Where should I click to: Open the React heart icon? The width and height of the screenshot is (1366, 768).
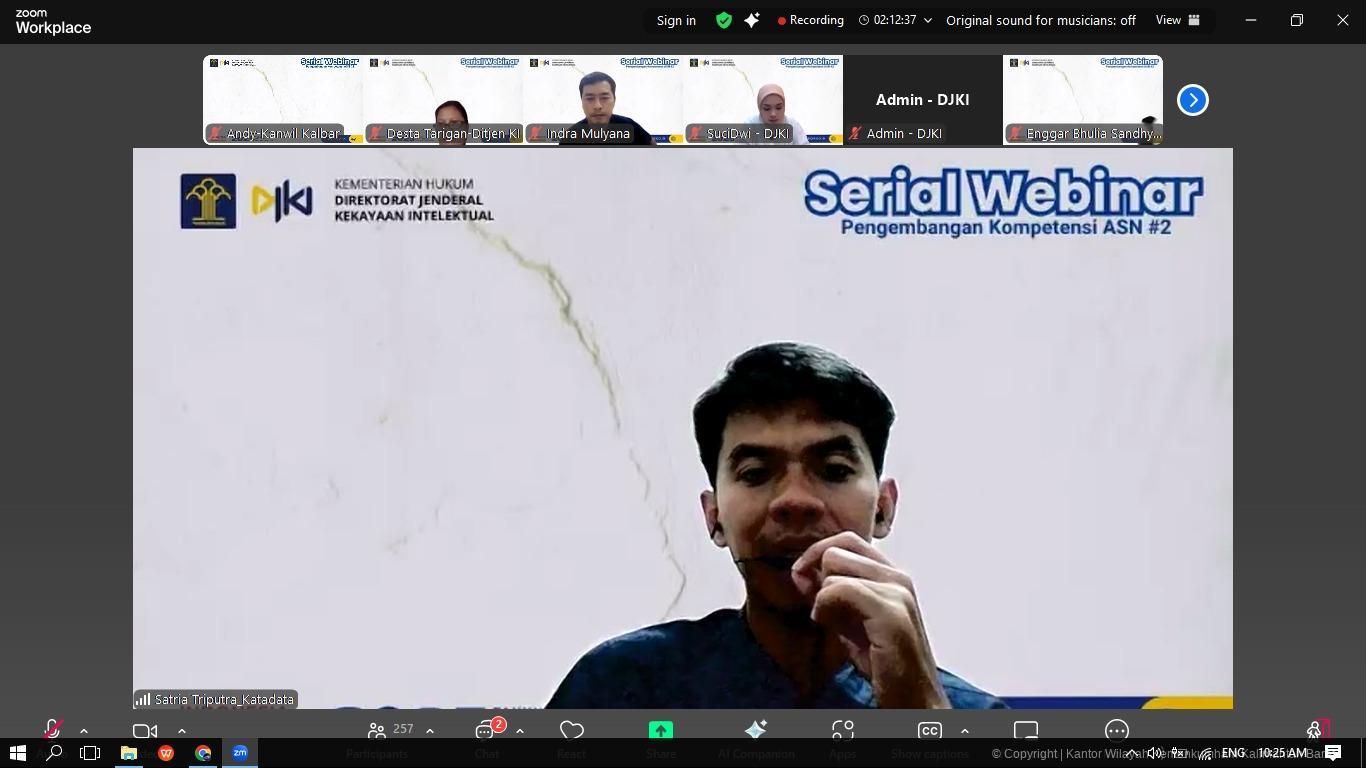572,730
